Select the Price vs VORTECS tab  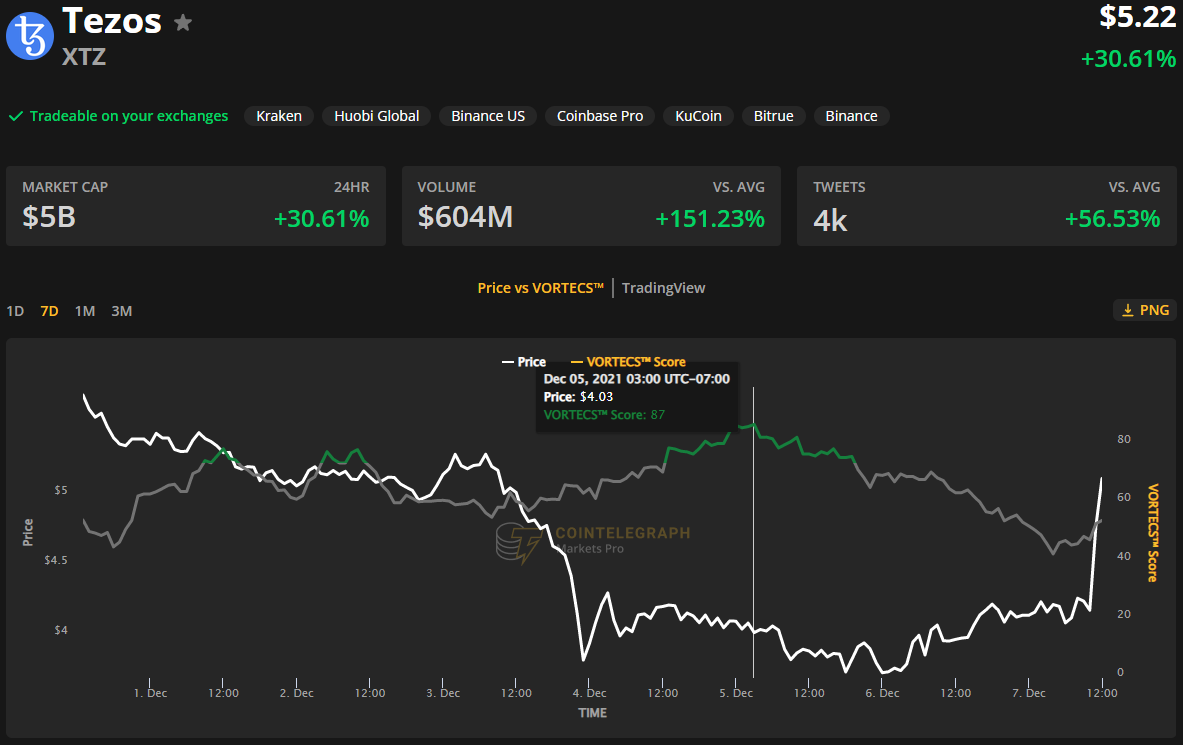tap(540, 288)
